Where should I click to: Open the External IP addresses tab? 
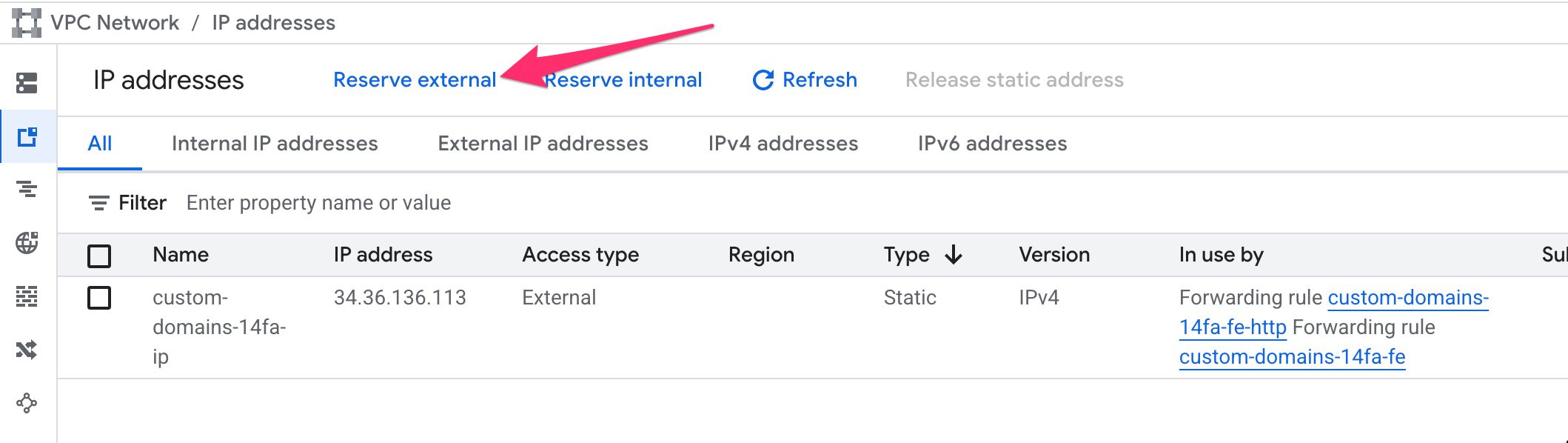pos(543,144)
